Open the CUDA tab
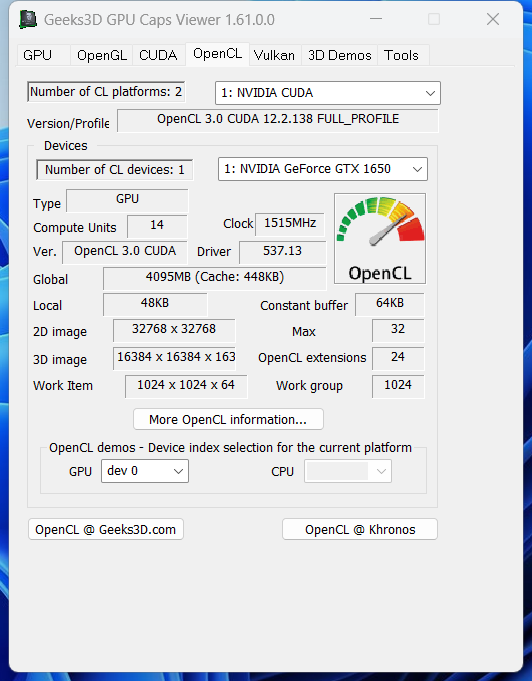The width and height of the screenshot is (532, 681). click(158, 55)
